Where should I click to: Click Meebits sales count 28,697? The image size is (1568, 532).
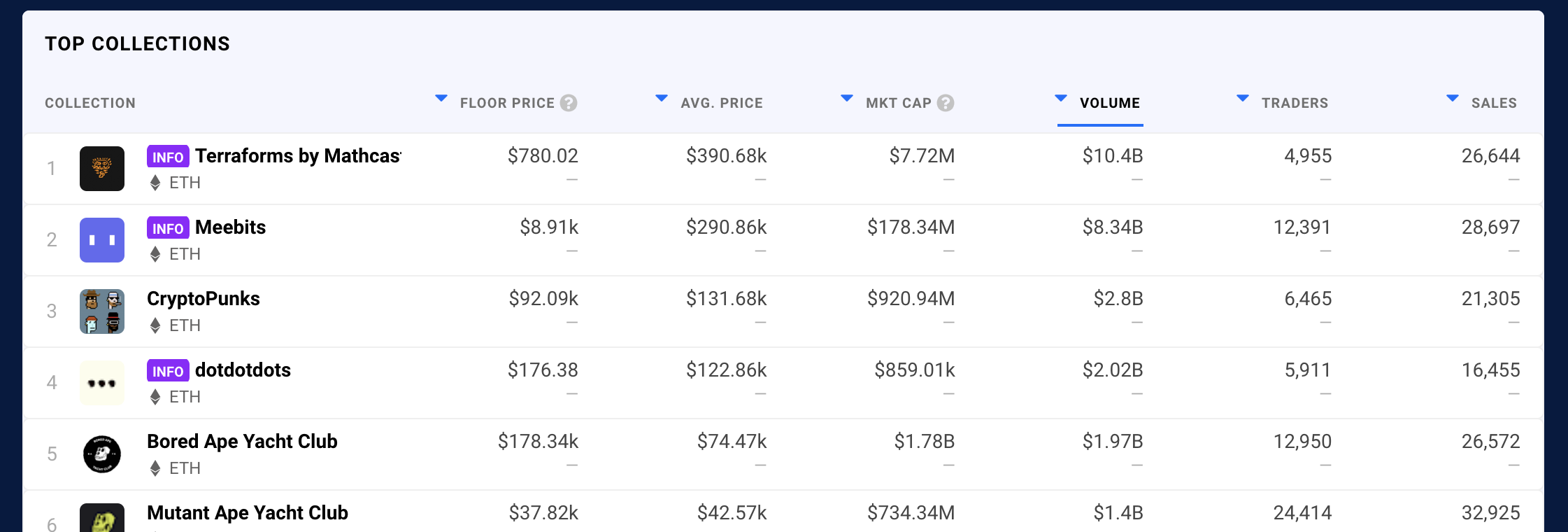[1490, 227]
